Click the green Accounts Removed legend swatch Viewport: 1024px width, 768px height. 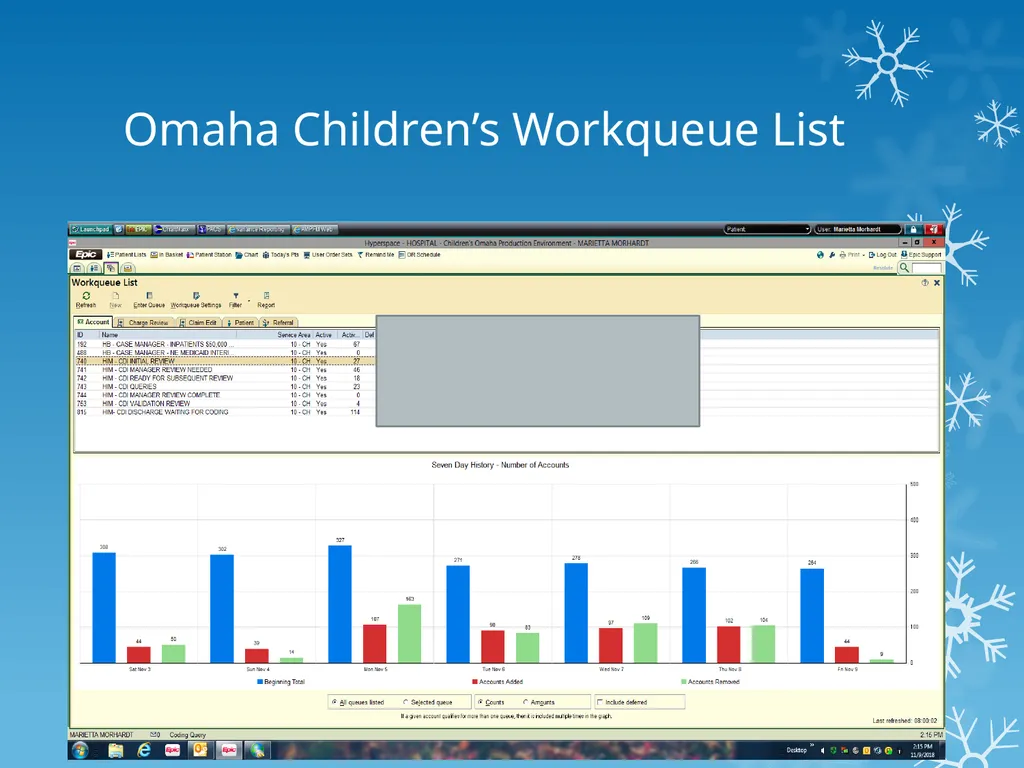[684, 682]
